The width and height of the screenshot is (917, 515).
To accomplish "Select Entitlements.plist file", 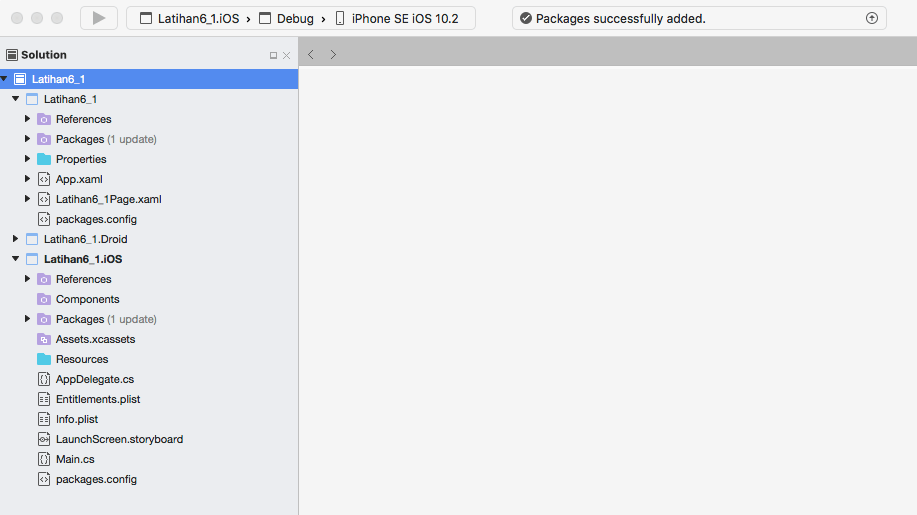I will (98, 399).
